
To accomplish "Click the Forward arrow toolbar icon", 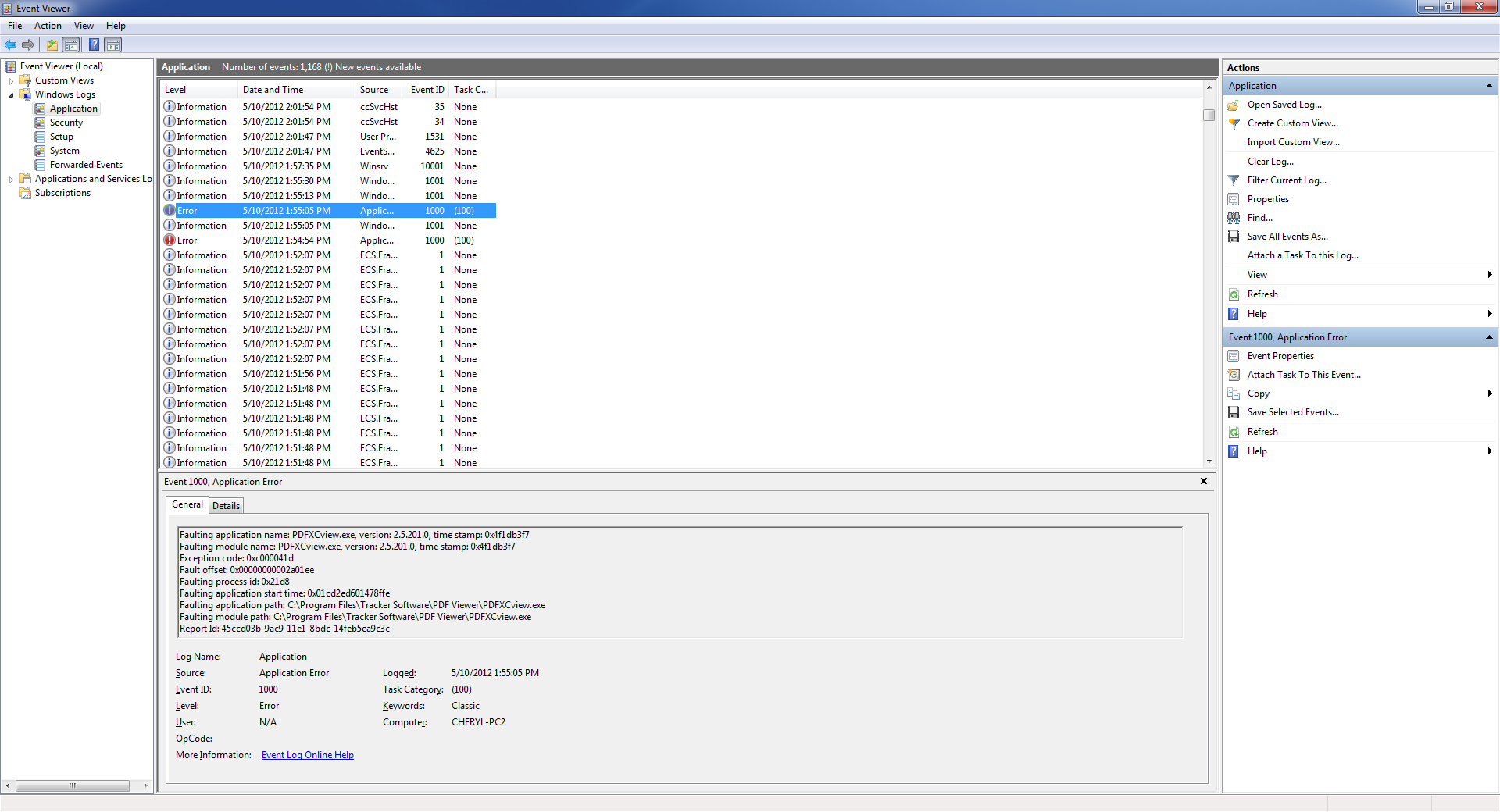I will click(x=28, y=45).
